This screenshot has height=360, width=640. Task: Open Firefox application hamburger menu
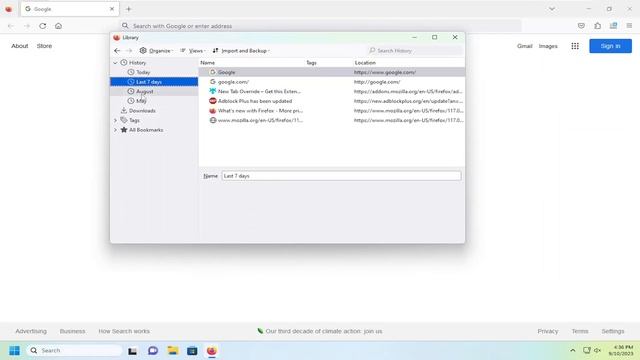click(x=629, y=26)
